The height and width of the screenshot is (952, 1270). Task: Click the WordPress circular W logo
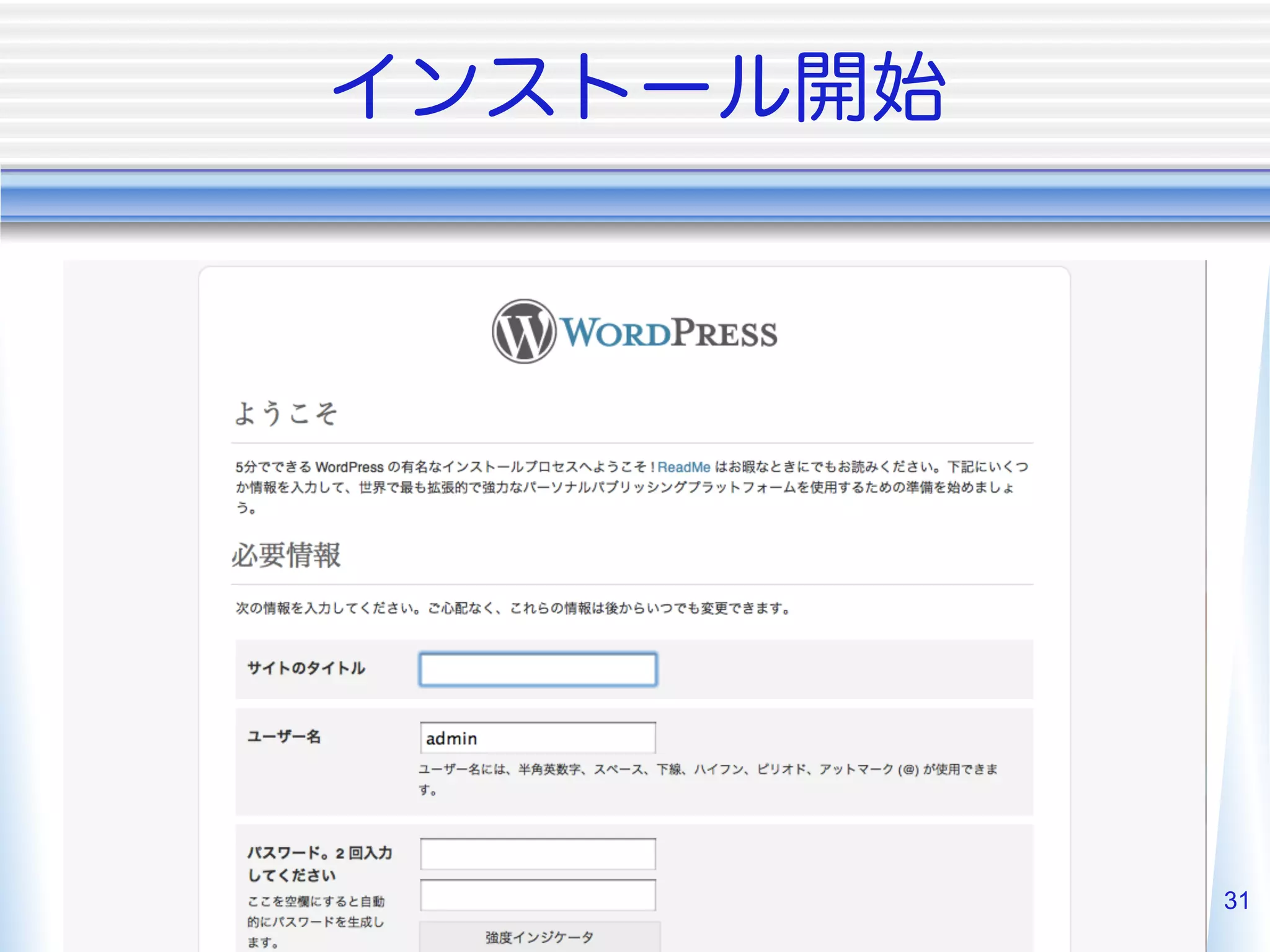tap(523, 332)
